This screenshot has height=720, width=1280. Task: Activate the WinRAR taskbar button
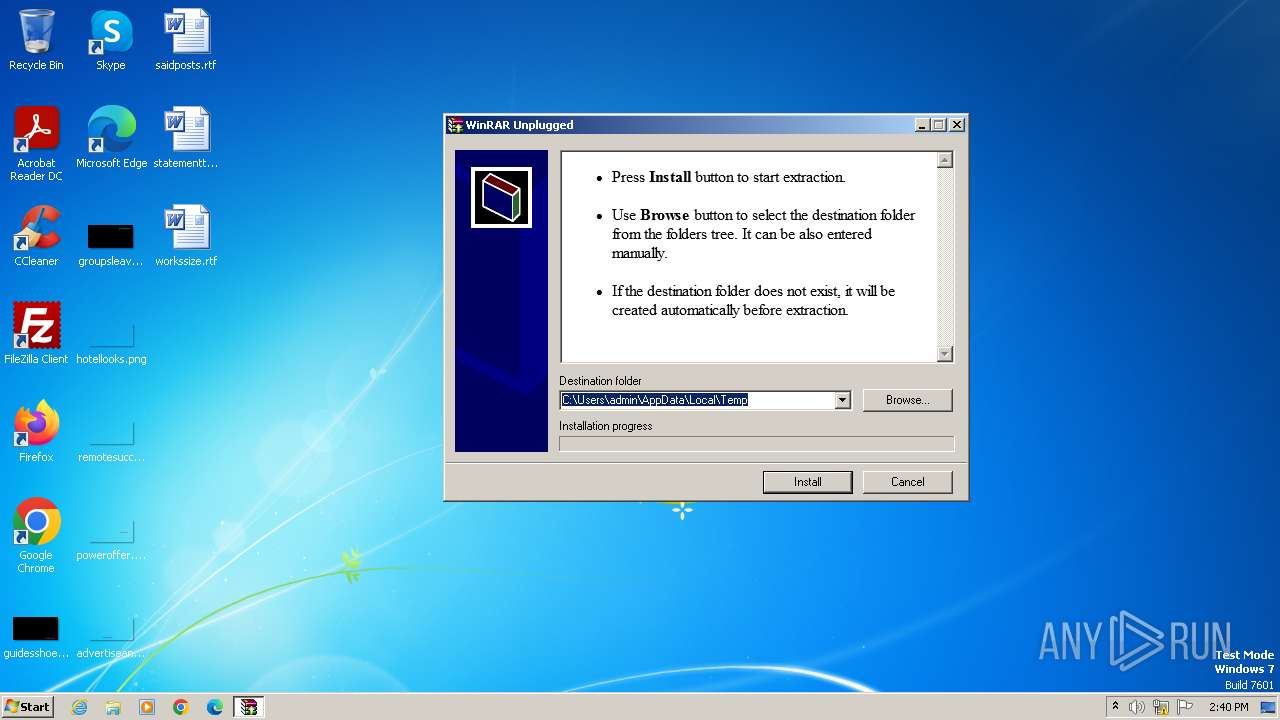coord(248,707)
